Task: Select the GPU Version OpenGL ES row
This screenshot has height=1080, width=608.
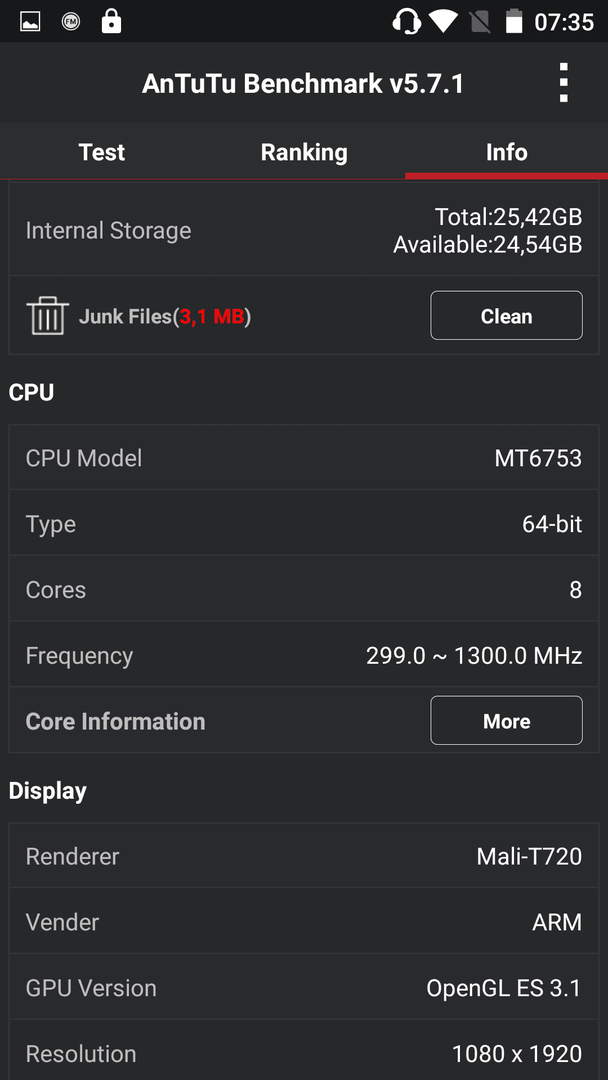Action: click(304, 988)
